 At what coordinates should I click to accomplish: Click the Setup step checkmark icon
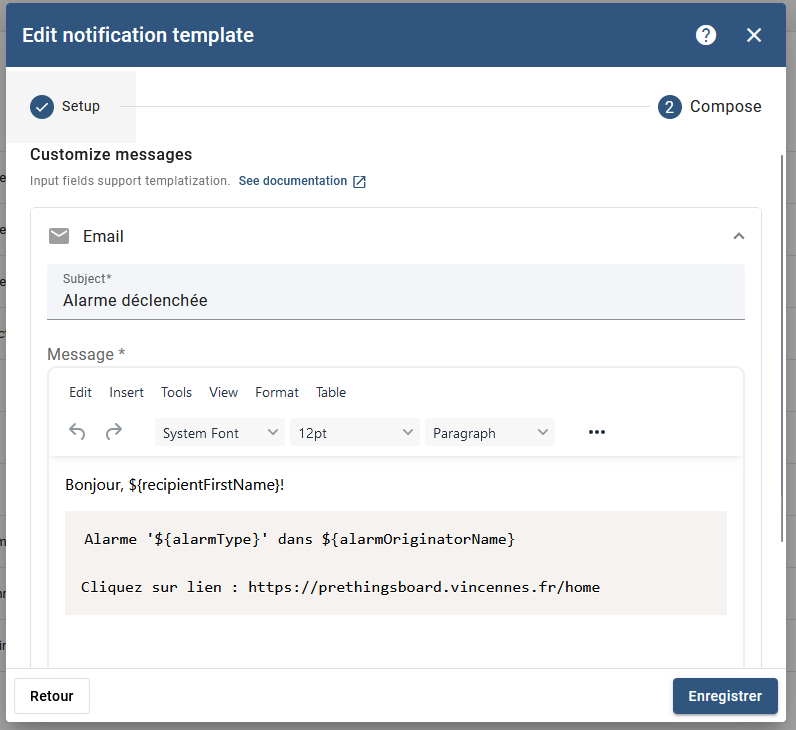[x=42, y=107]
